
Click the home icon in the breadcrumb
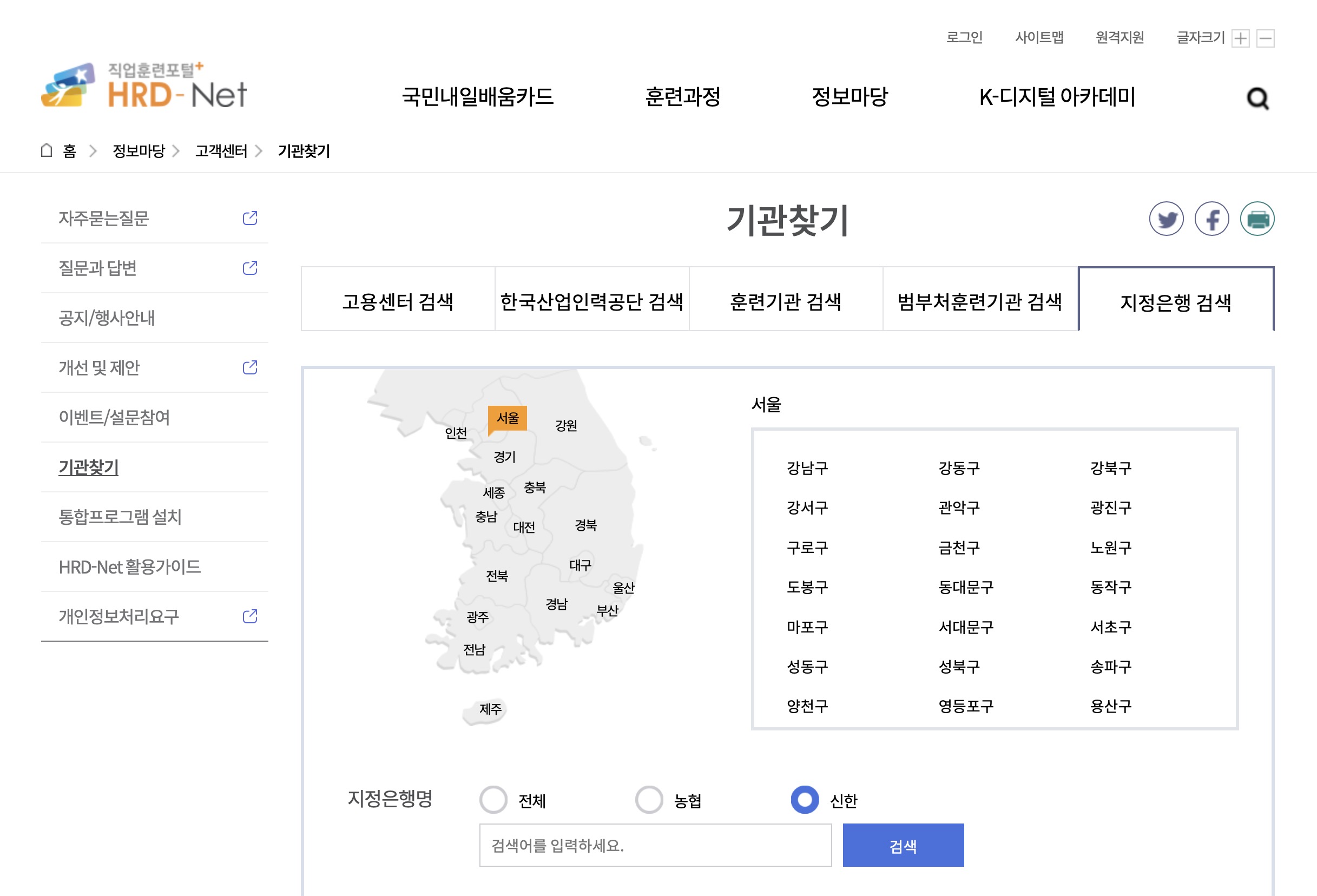pos(47,150)
